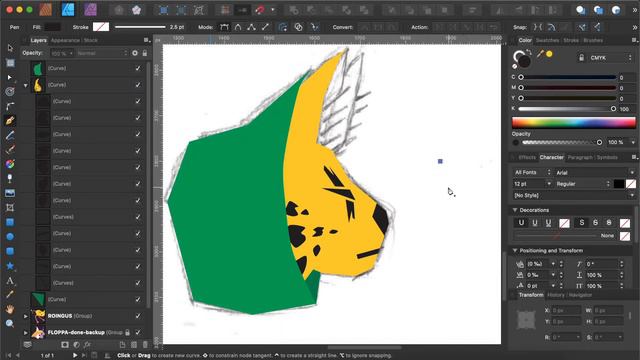This screenshot has height=360, width=640.
Task: Toggle visibility of bottom green triangle Curve
Action: coord(138,299)
